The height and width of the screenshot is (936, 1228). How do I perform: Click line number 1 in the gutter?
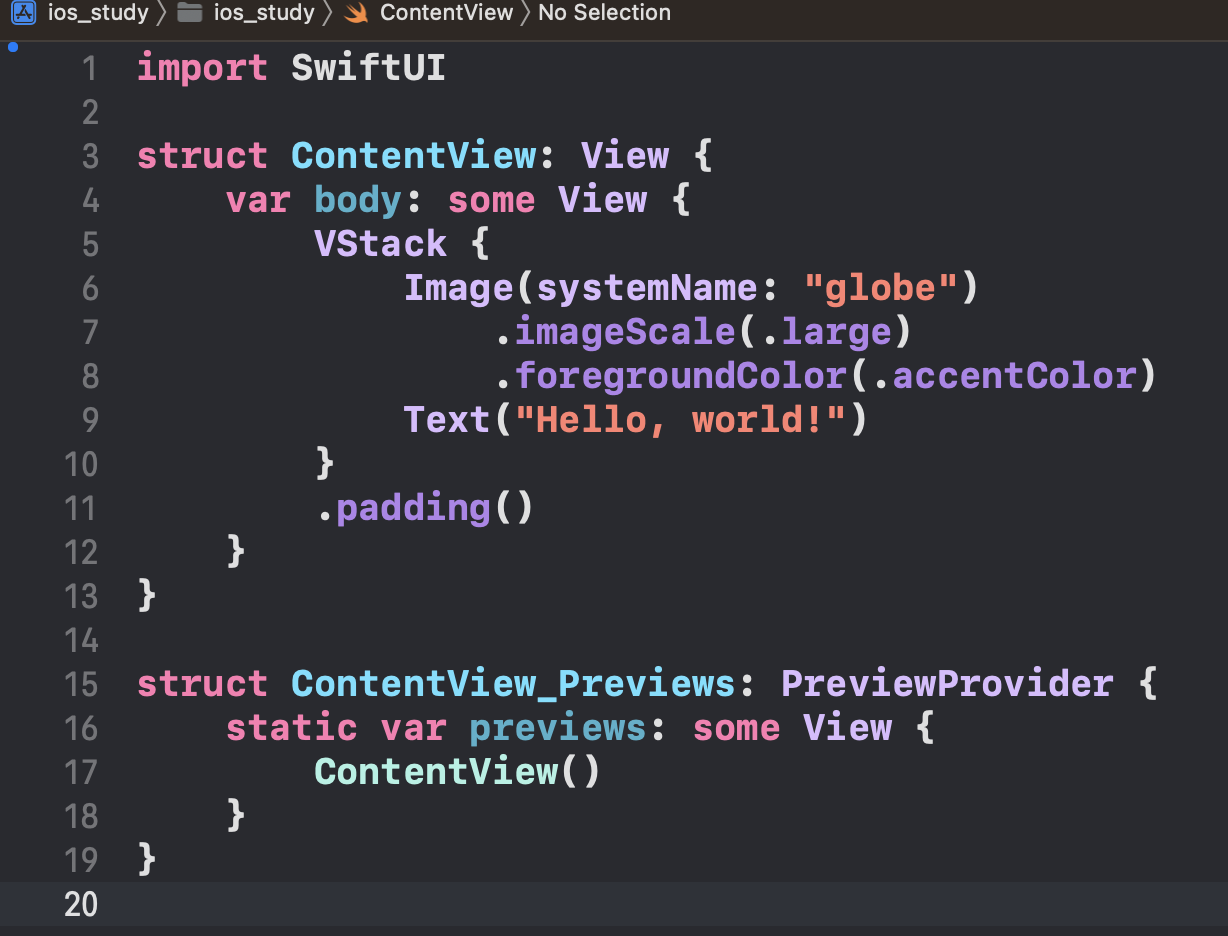point(89,69)
